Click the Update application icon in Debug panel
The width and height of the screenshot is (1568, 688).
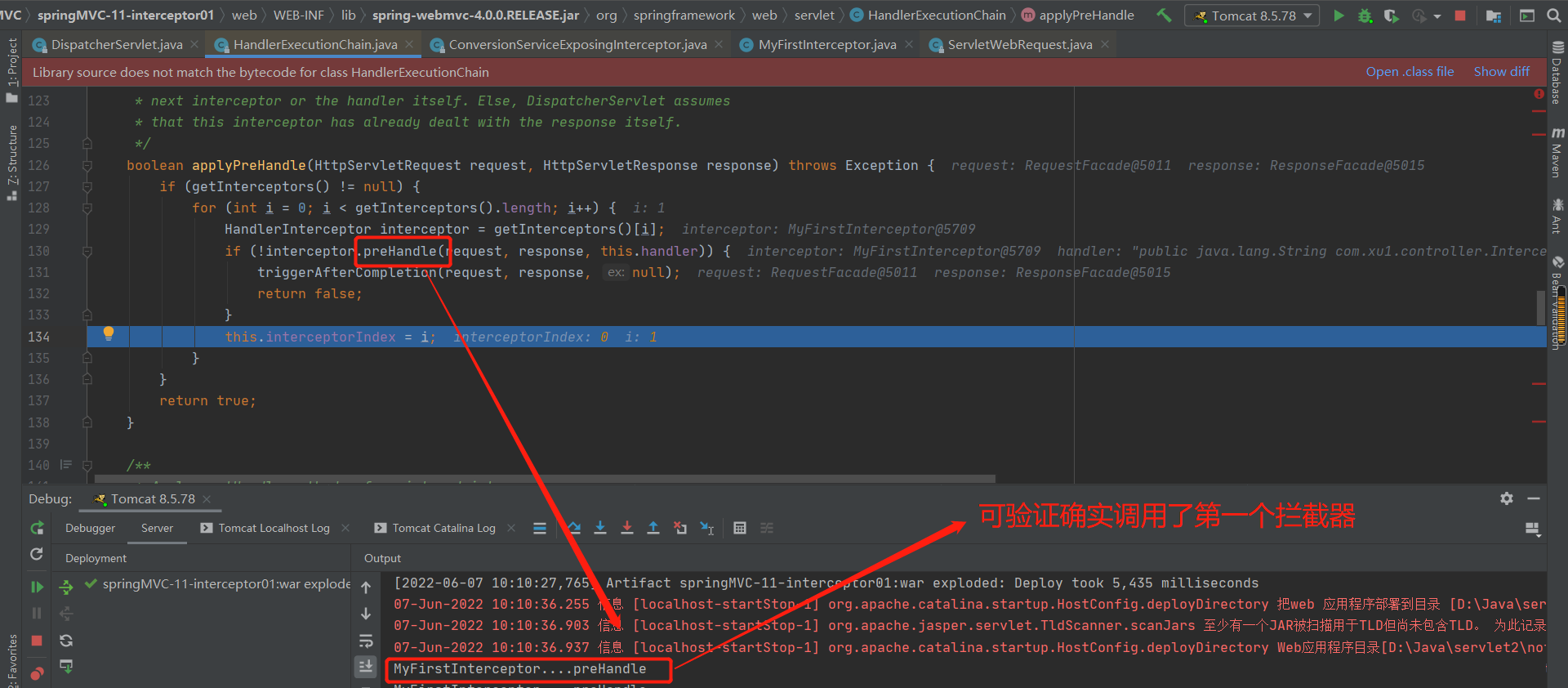tap(37, 554)
